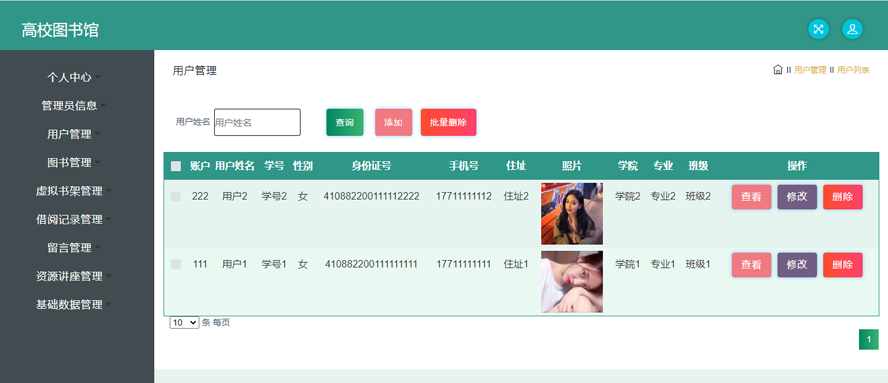Viewport: 888px width, 383px height.
Task: Edit 用户2 with the 修改 button
Action: 797,197
